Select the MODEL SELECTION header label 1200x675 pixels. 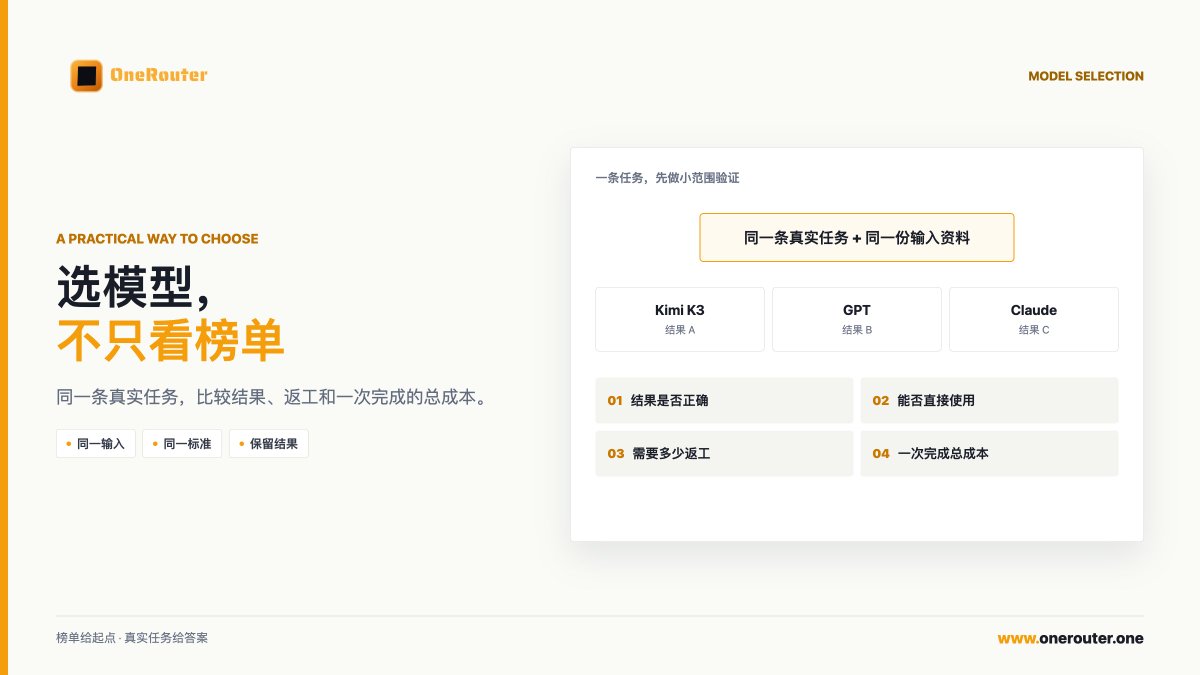click(x=1085, y=76)
